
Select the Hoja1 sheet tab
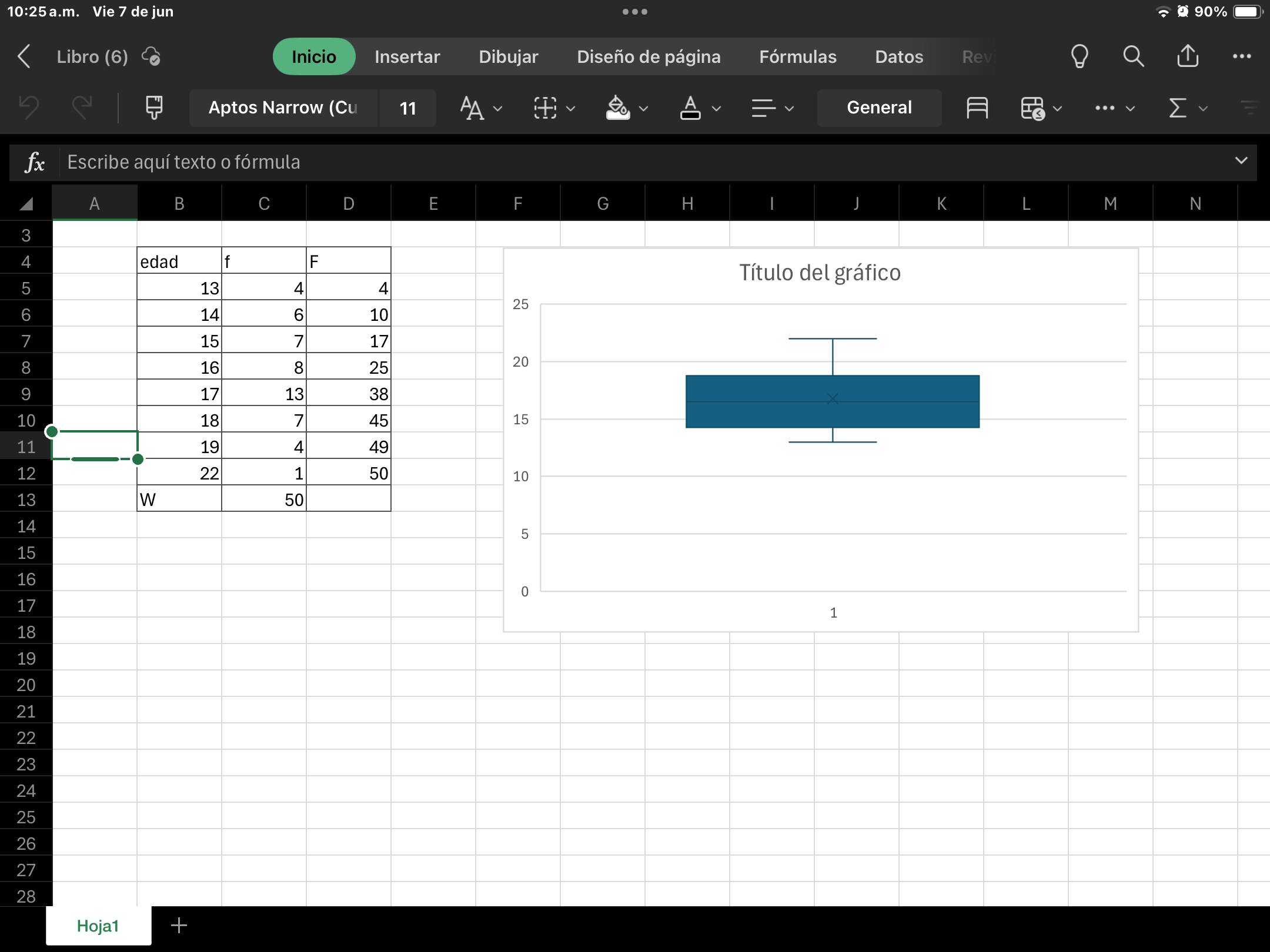[x=98, y=926]
